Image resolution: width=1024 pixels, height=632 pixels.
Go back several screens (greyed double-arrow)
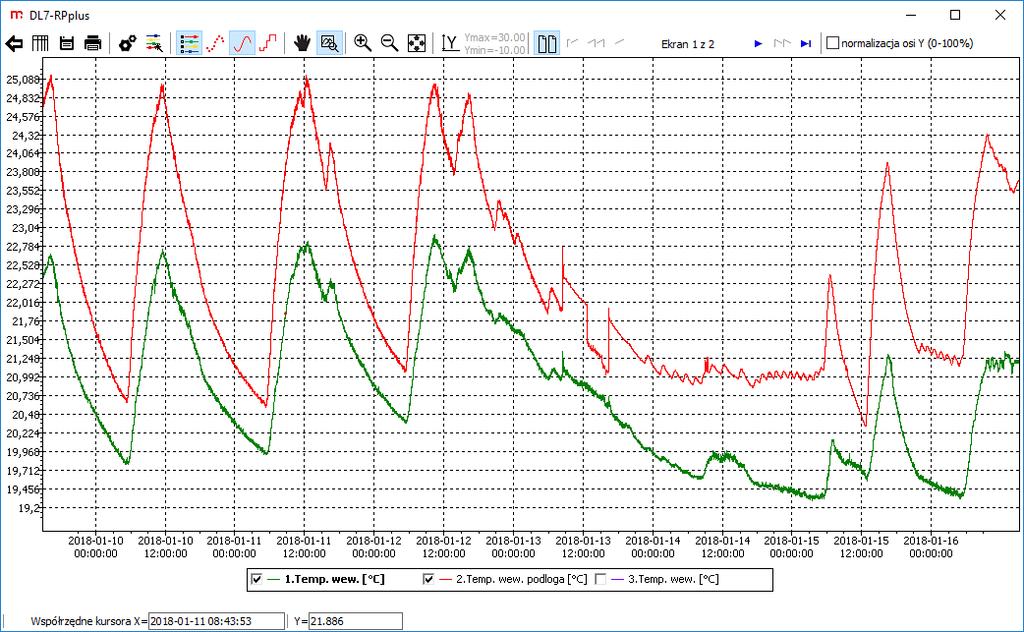(596, 43)
